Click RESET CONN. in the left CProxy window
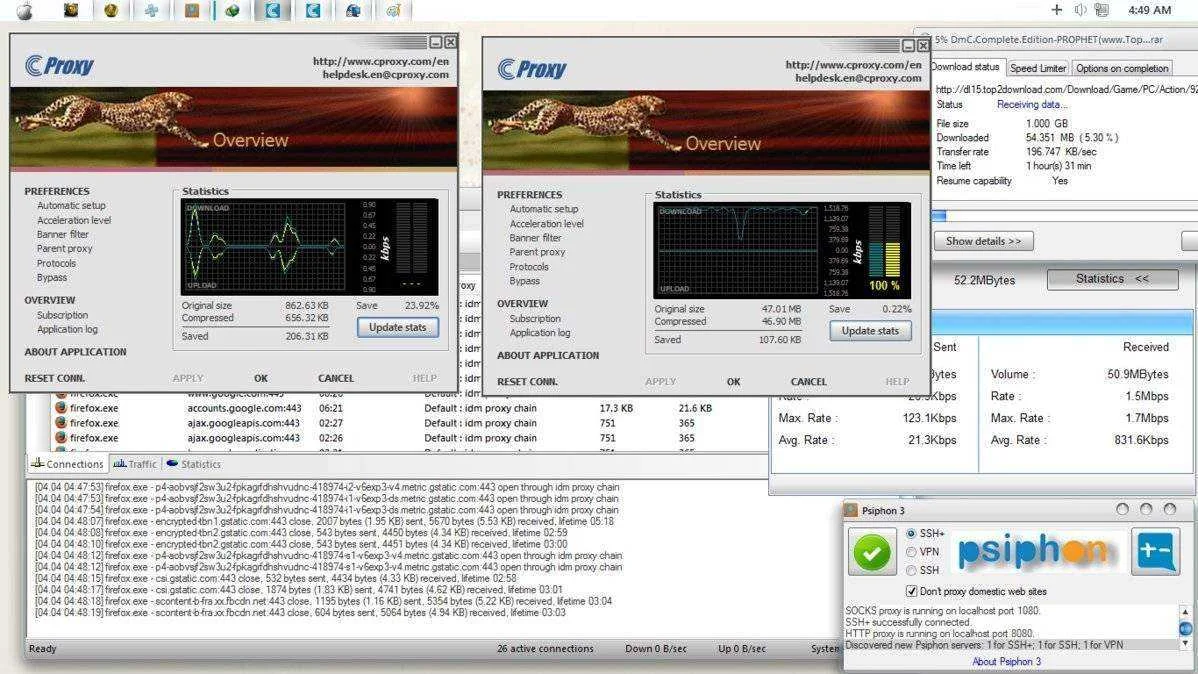Screen dimensions: 1198x674 55,378
